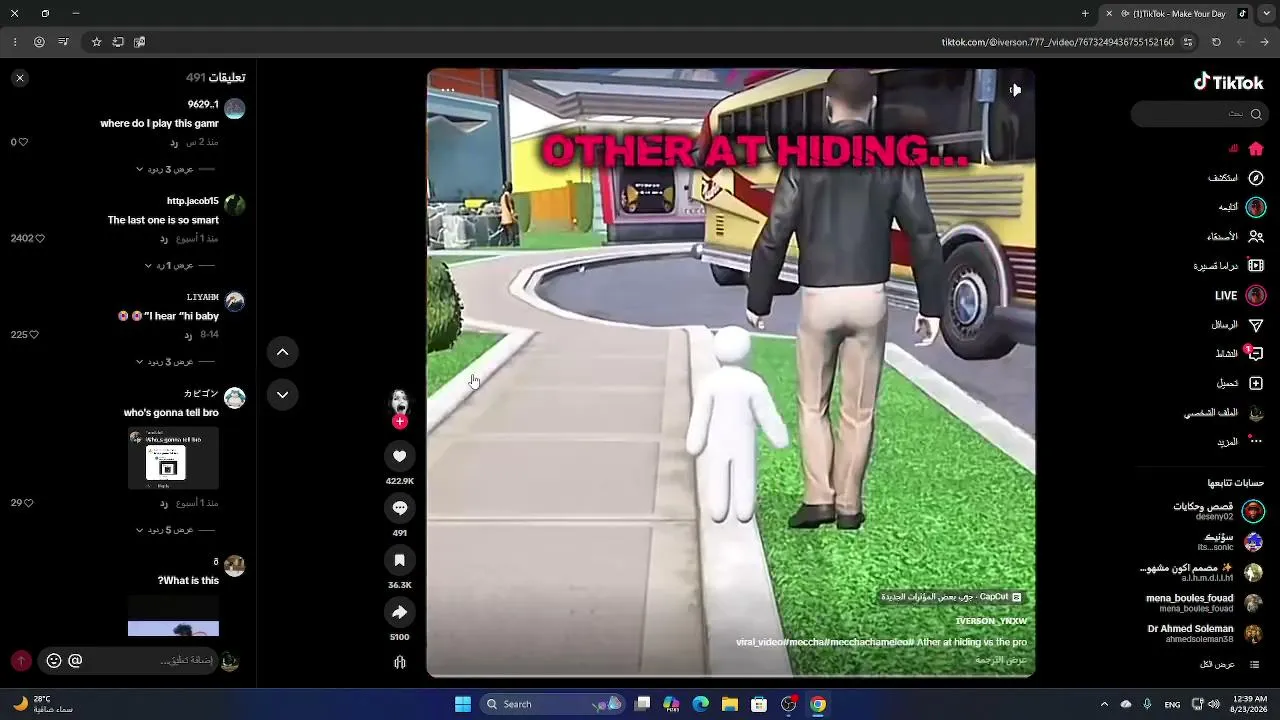Viewport: 1280px width, 720px height.
Task: Share the video with arrow icon
Action: (x=399, y=612)
